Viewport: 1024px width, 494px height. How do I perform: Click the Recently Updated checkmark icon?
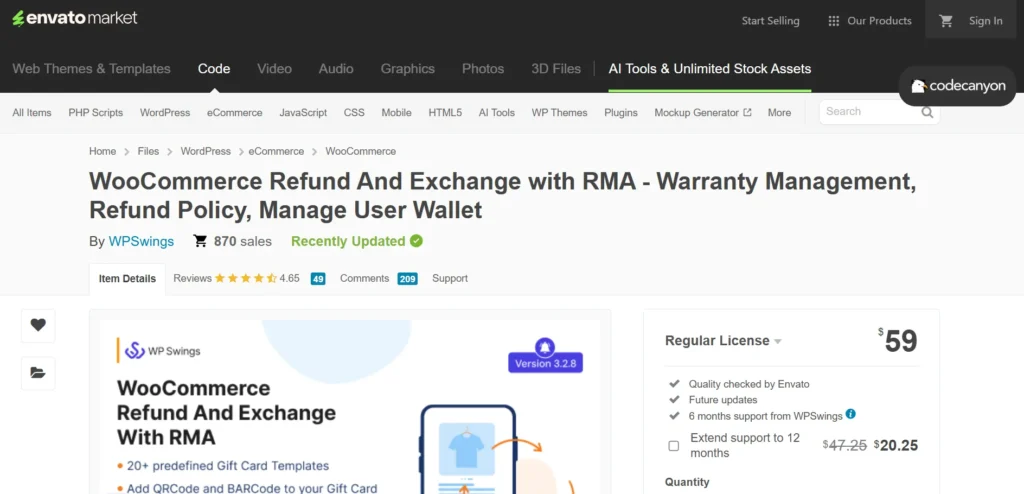coord(416,241)
